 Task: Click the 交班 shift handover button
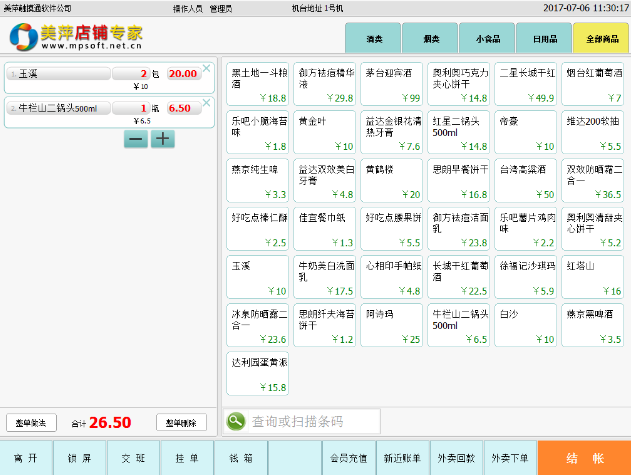click(133, 458)
